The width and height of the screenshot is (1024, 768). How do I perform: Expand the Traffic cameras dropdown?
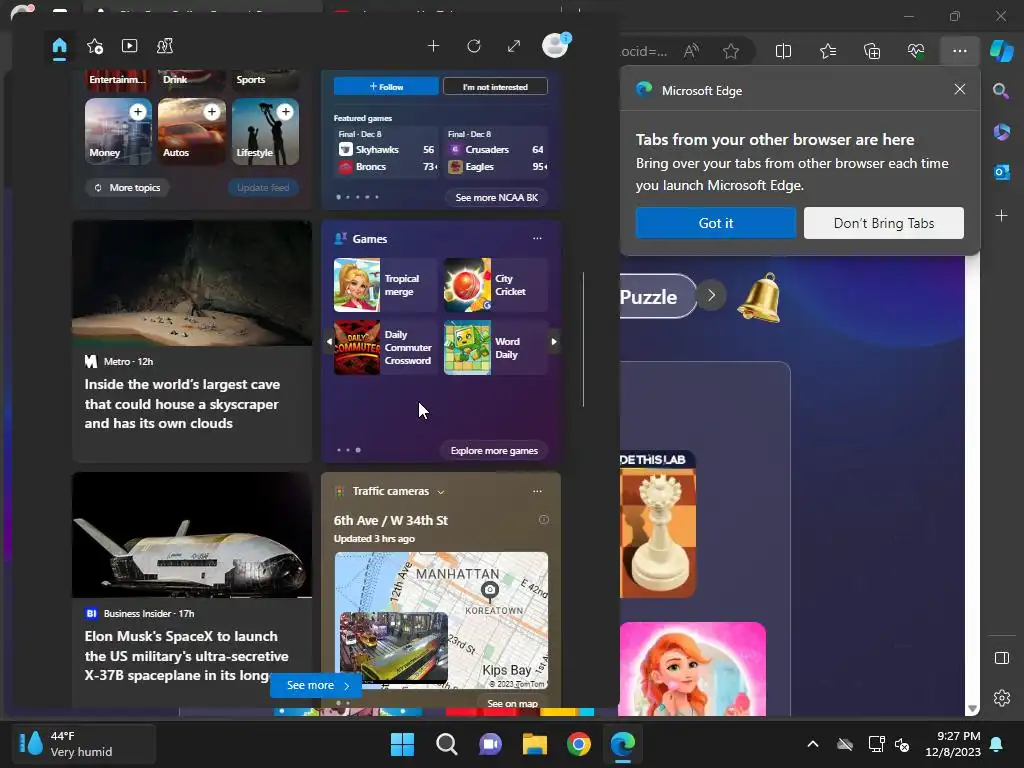click(x=441, y=492)
